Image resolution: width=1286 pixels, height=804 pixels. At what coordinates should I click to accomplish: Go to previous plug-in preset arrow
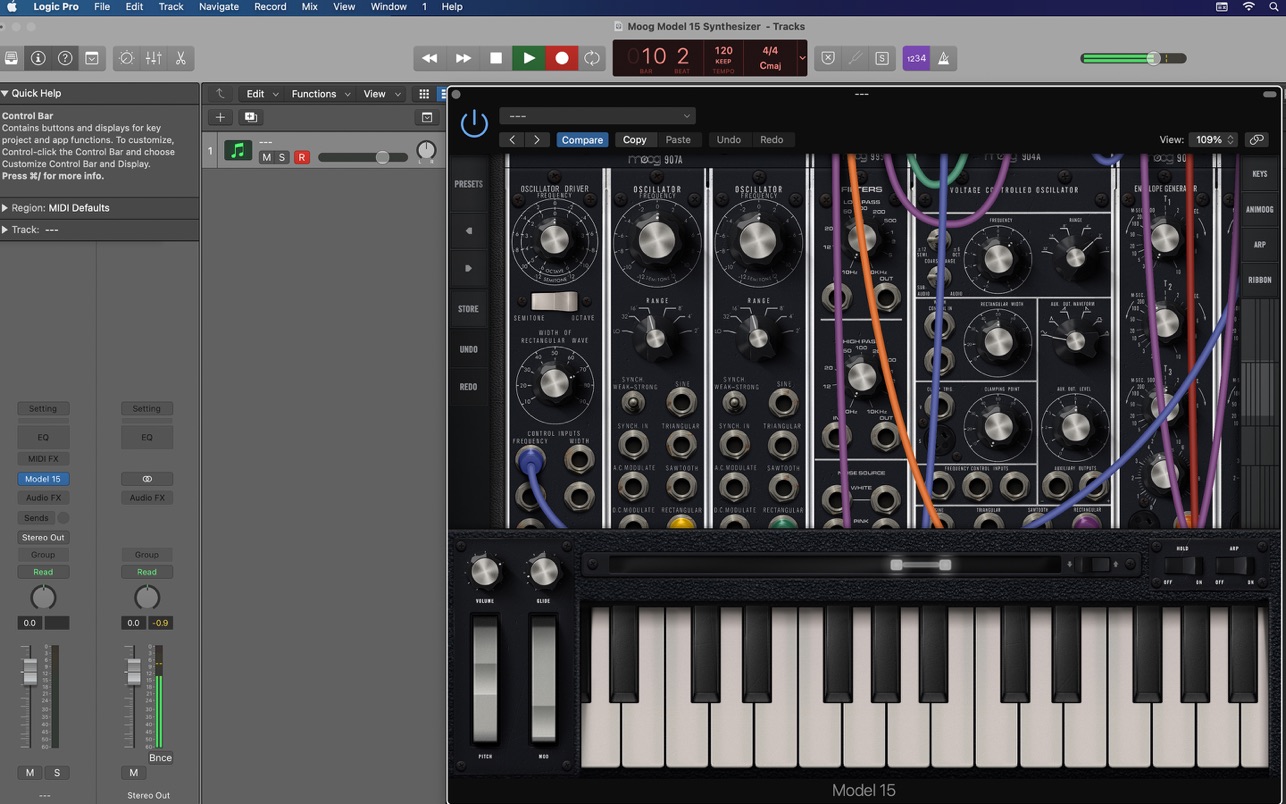512,140
